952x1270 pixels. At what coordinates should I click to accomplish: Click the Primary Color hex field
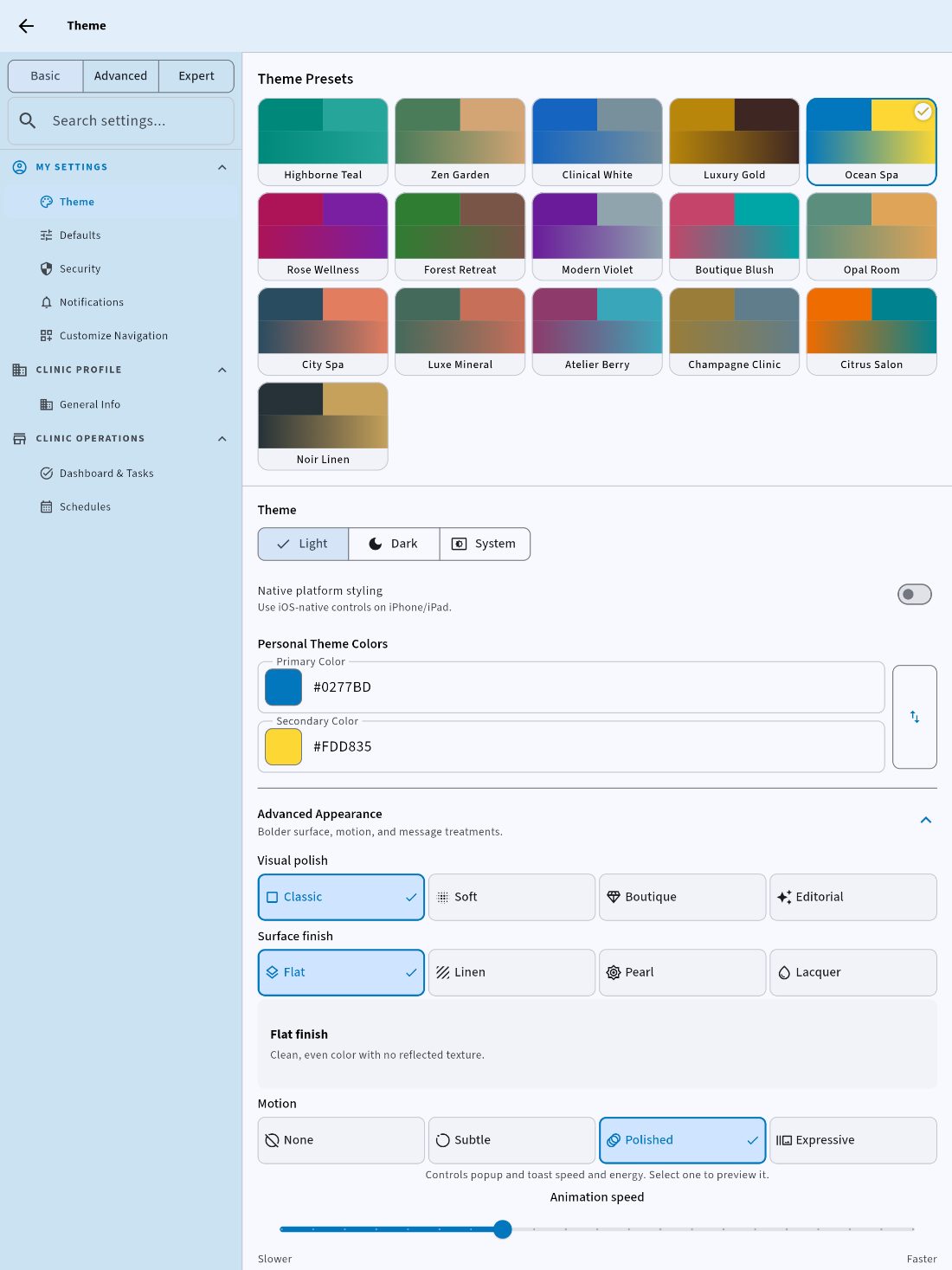(x=571, y=687)
